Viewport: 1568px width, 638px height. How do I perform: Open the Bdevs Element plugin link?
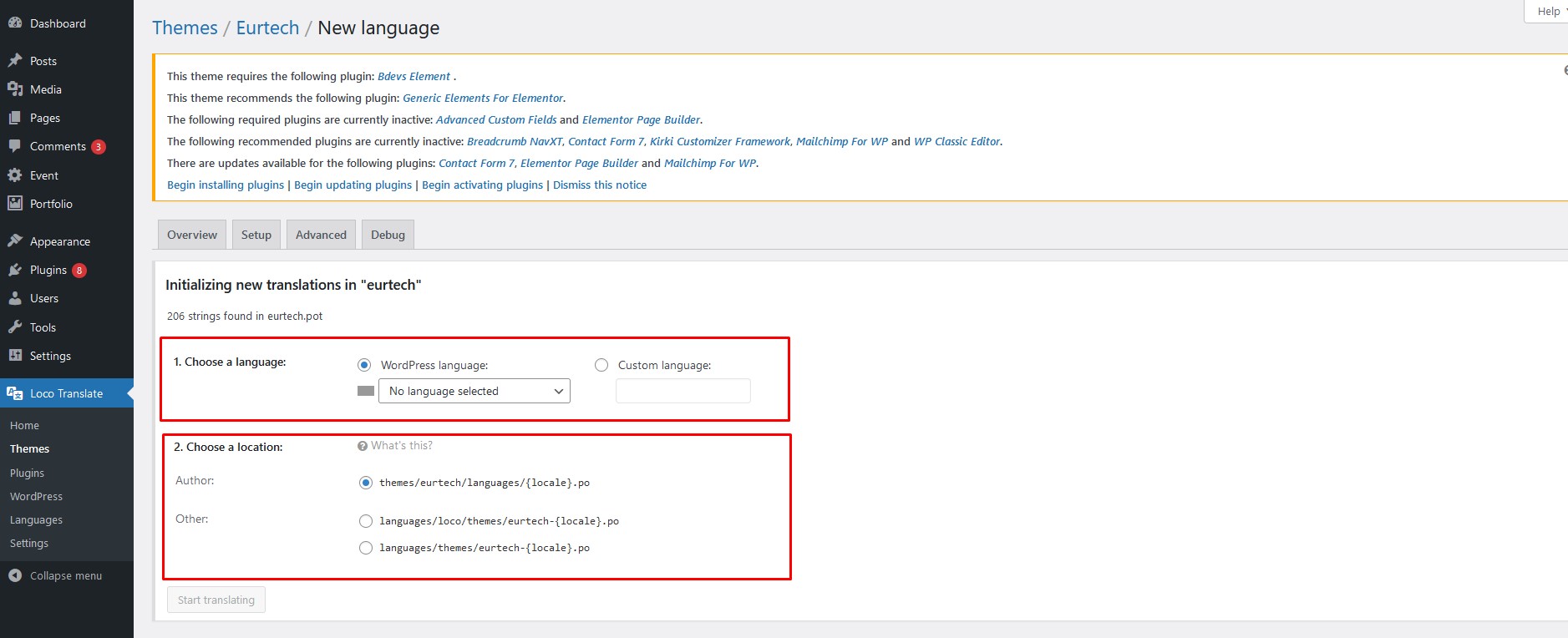[414, 76]
